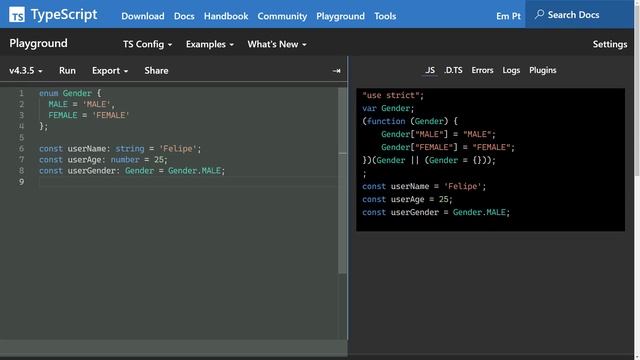The height and width of the screenshot is (360, 640).
Task: Click the editor vertical scrollbar
Action: (x=342, y=180)
